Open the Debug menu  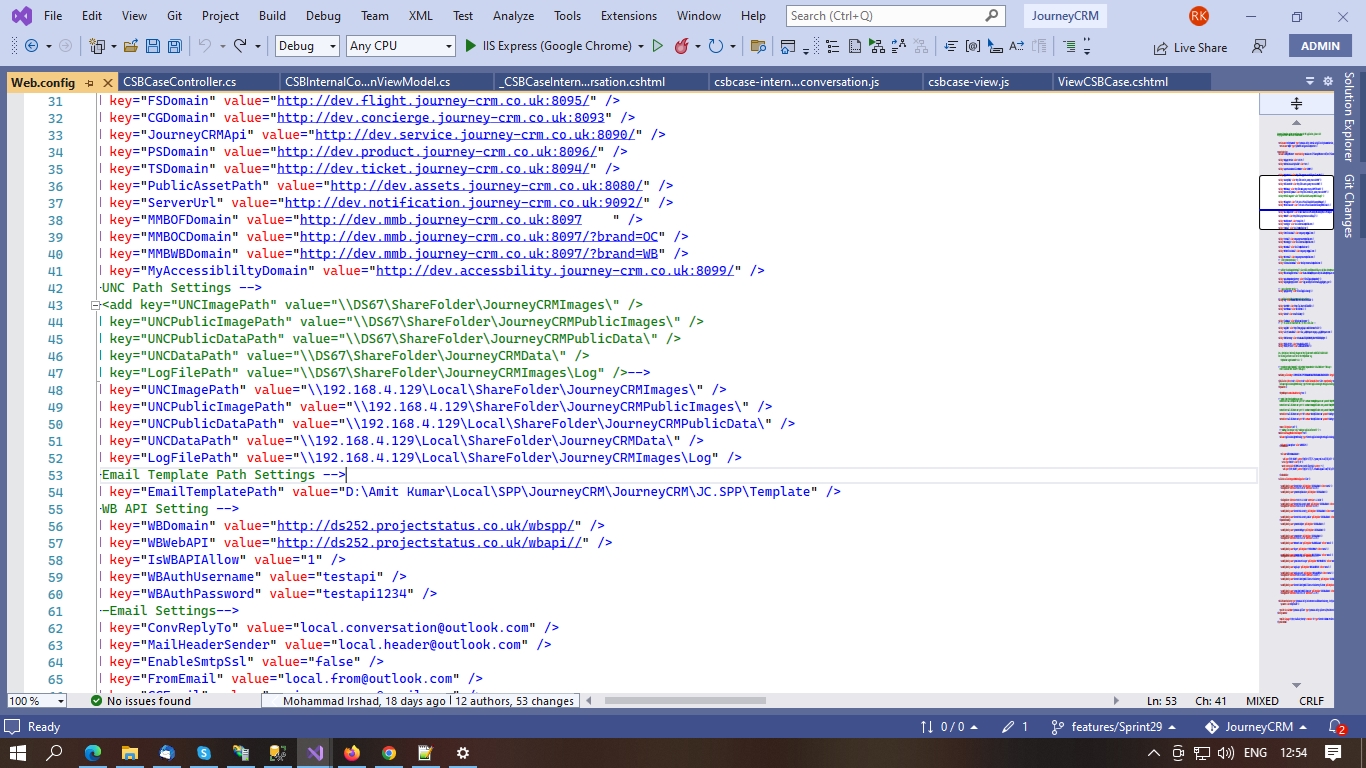(323, 16)
